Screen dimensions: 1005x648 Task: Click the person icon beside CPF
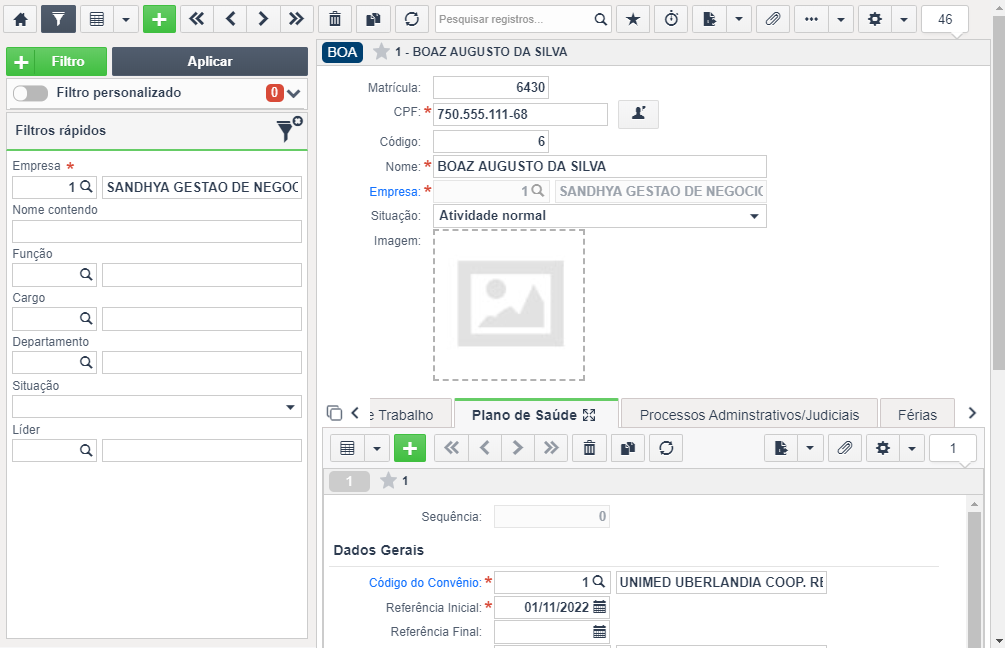(638, 114)
